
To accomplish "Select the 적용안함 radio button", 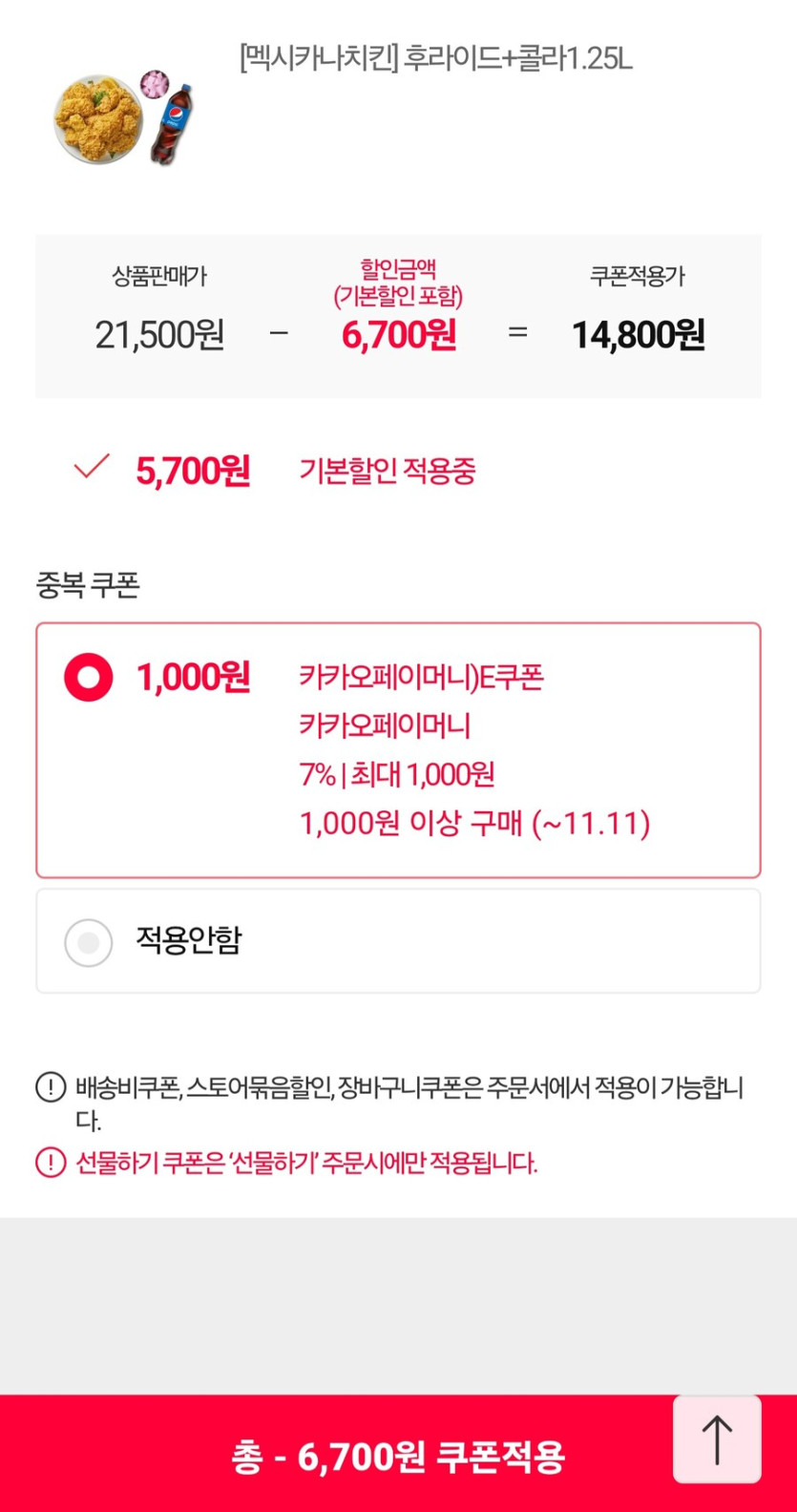I will pos(89,943).
